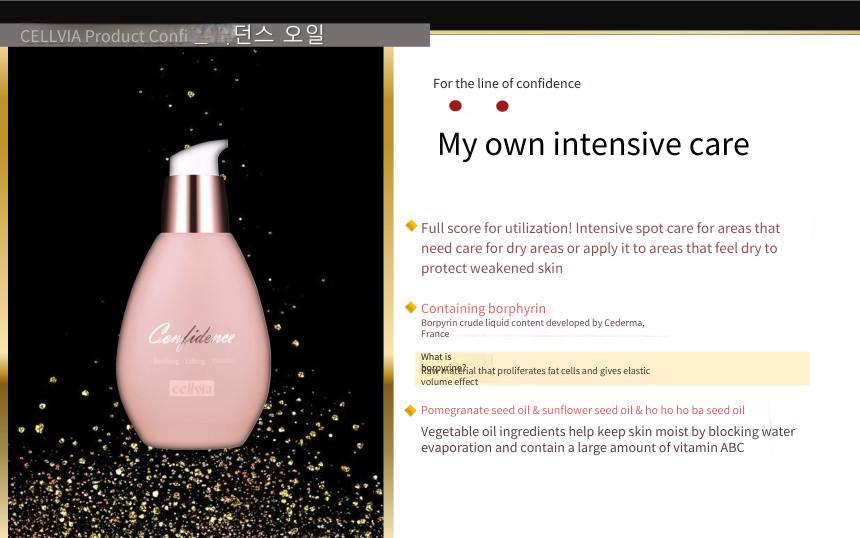The width and height of the screenshot is (860, 538).
Task: Click the yellow diamond beside 'Full score for utilization'
Action: click(411, 225)
